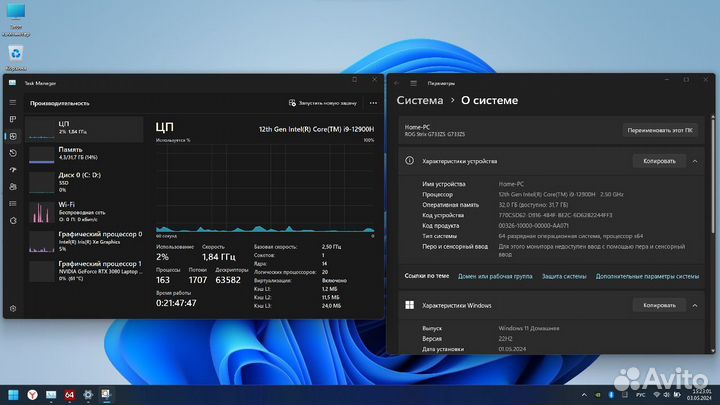Open the Details page in Task Manager

pos(13,204)
